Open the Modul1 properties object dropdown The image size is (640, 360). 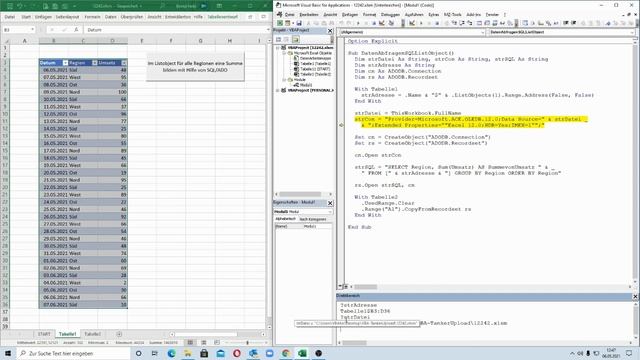pyautogui.click(x=330, y=212)
